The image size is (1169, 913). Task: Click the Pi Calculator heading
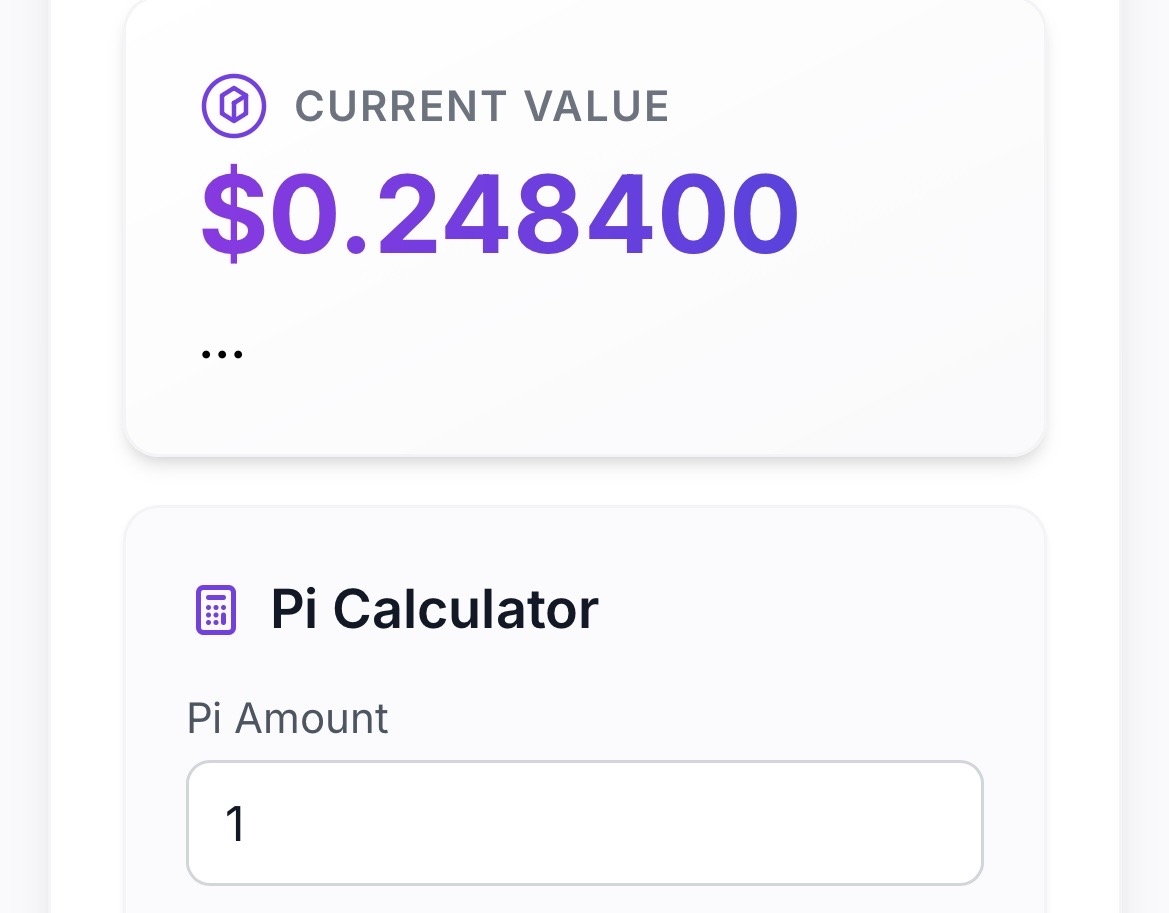click(434, 608)
